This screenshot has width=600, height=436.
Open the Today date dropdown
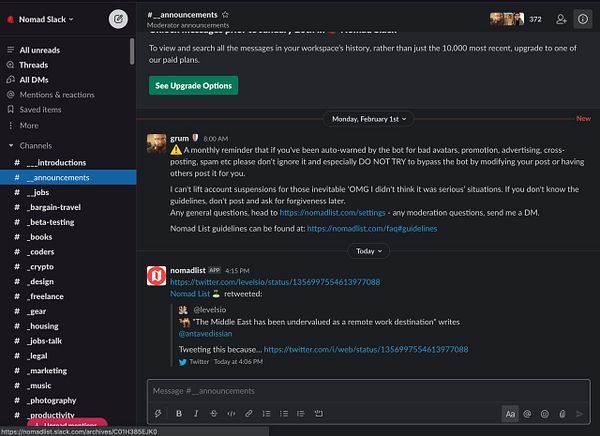click(x=368, y=251)
